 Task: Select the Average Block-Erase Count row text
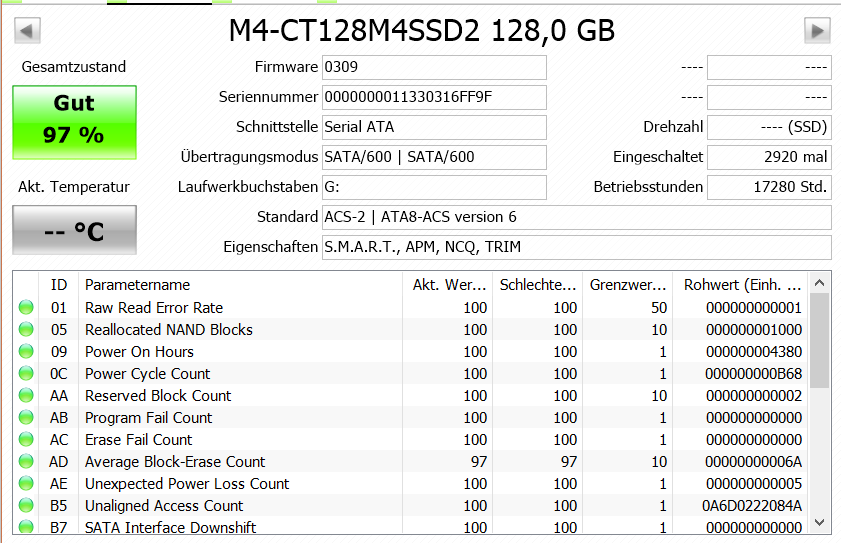click(175, 461)
